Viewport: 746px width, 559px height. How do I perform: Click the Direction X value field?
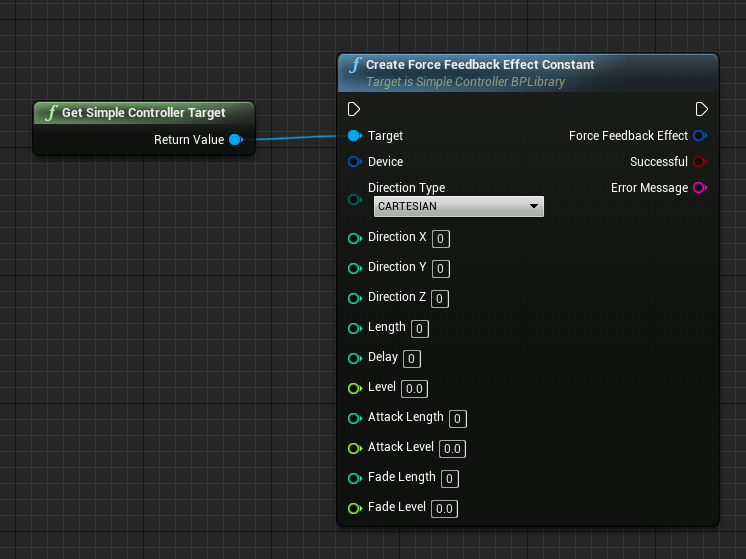(x=440, y=238)
